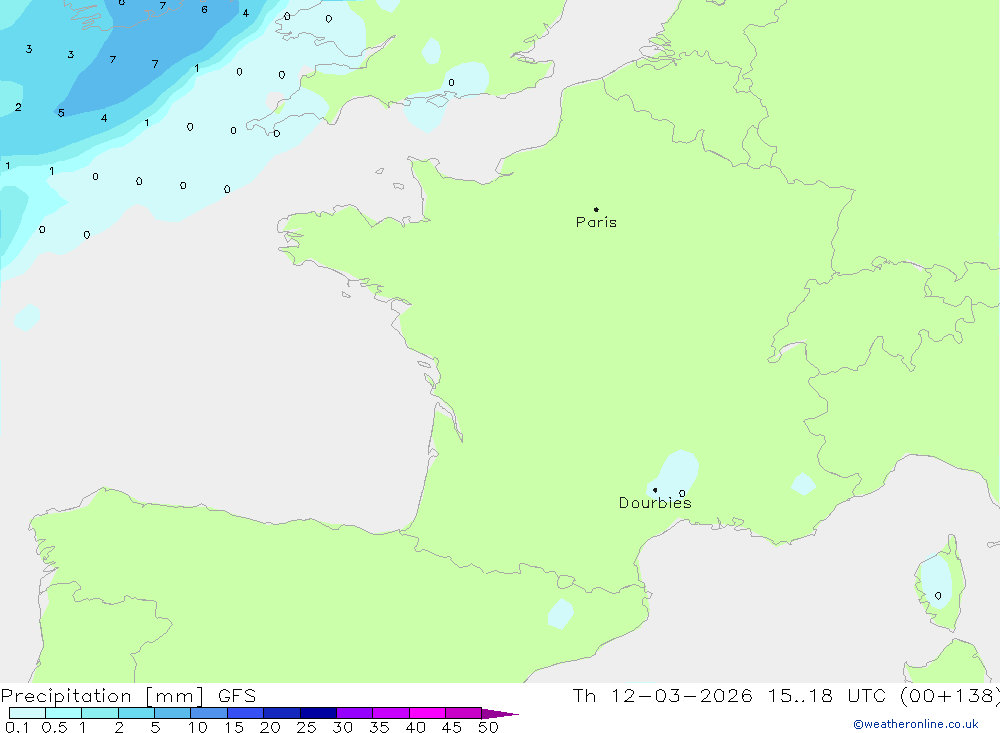1000x733 pixels.
Task: Click the 10 mm blue legend swatch
Action: [209, 713]
